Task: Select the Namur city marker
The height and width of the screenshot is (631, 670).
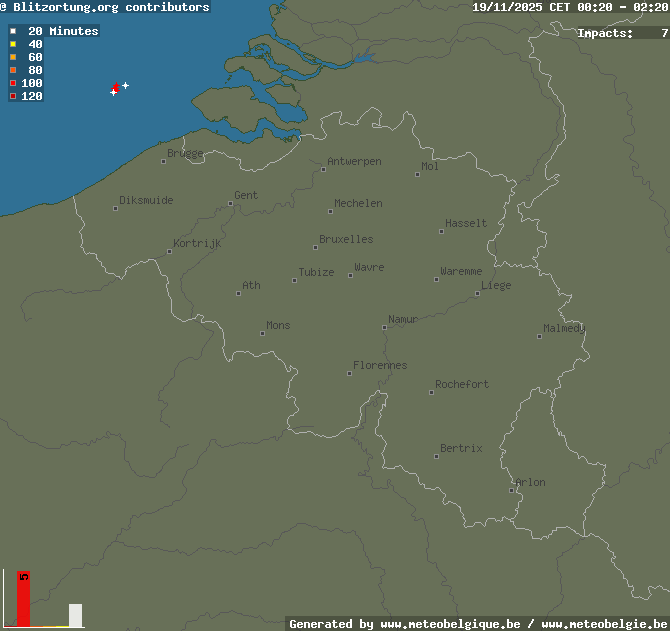Action: pyautogui.click(x=384, y=327)
